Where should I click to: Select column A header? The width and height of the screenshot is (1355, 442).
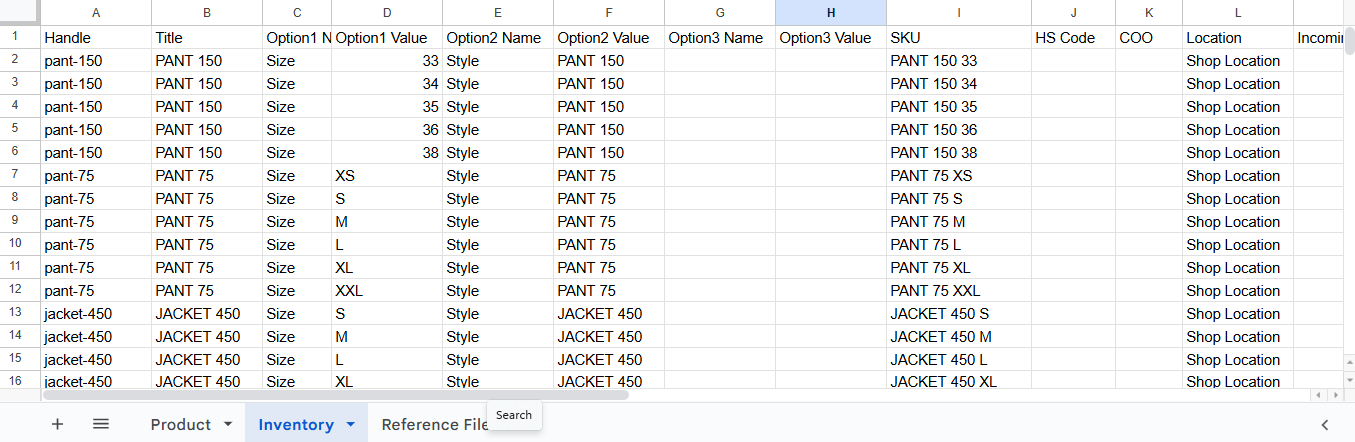(96, 13)
